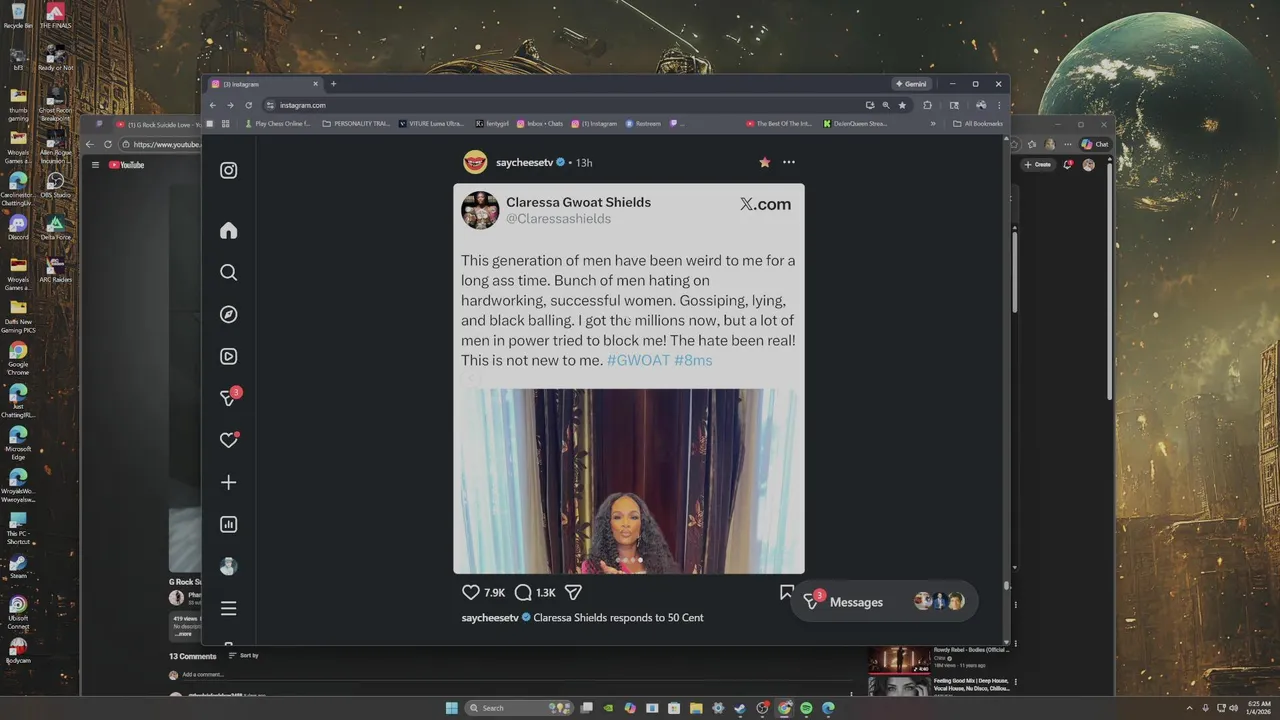Open Chrome three-dot menu
1280x720 pixels.
998,105
